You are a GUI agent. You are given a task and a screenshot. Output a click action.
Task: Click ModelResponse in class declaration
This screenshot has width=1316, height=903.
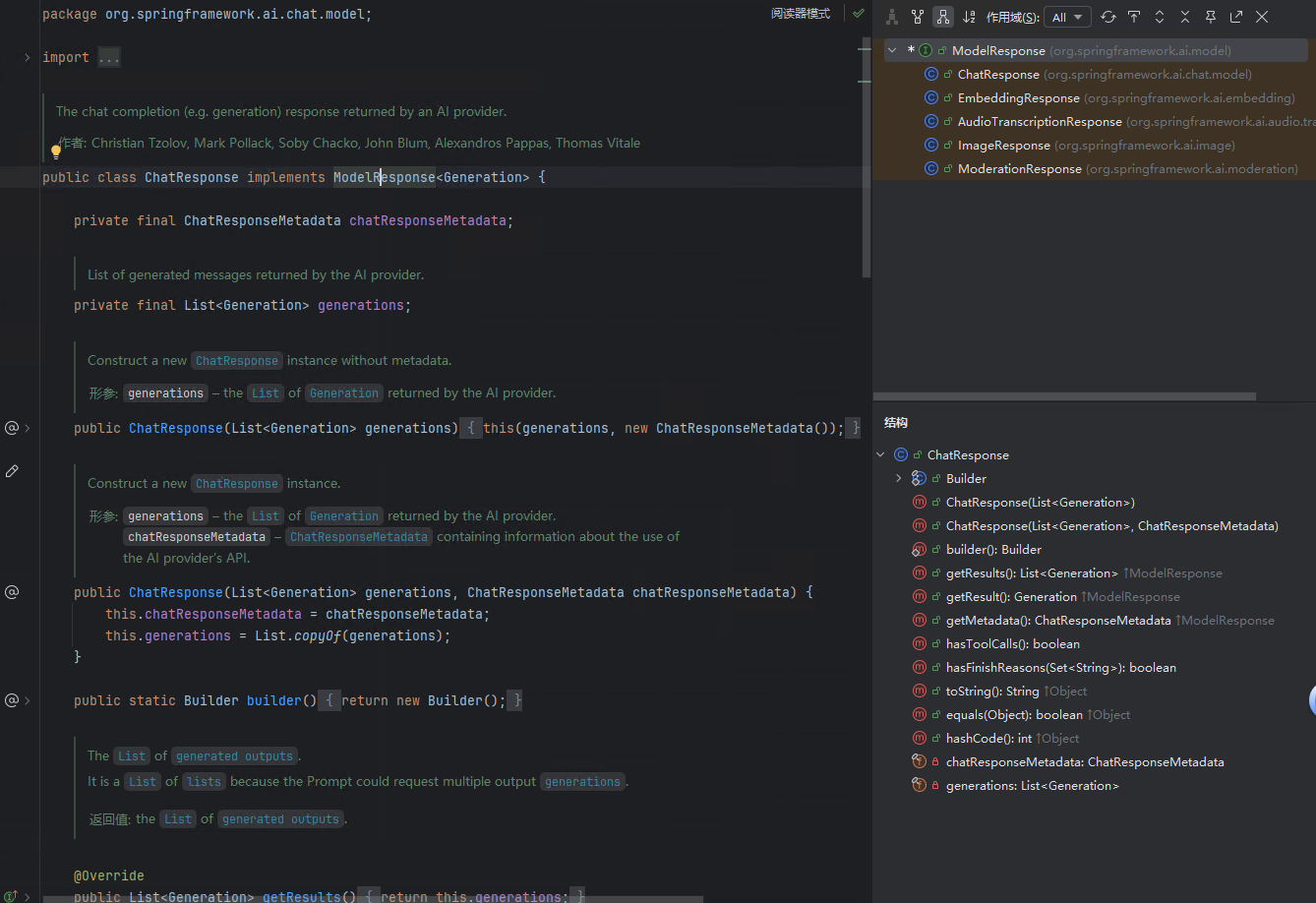click(x=385, y=177)
